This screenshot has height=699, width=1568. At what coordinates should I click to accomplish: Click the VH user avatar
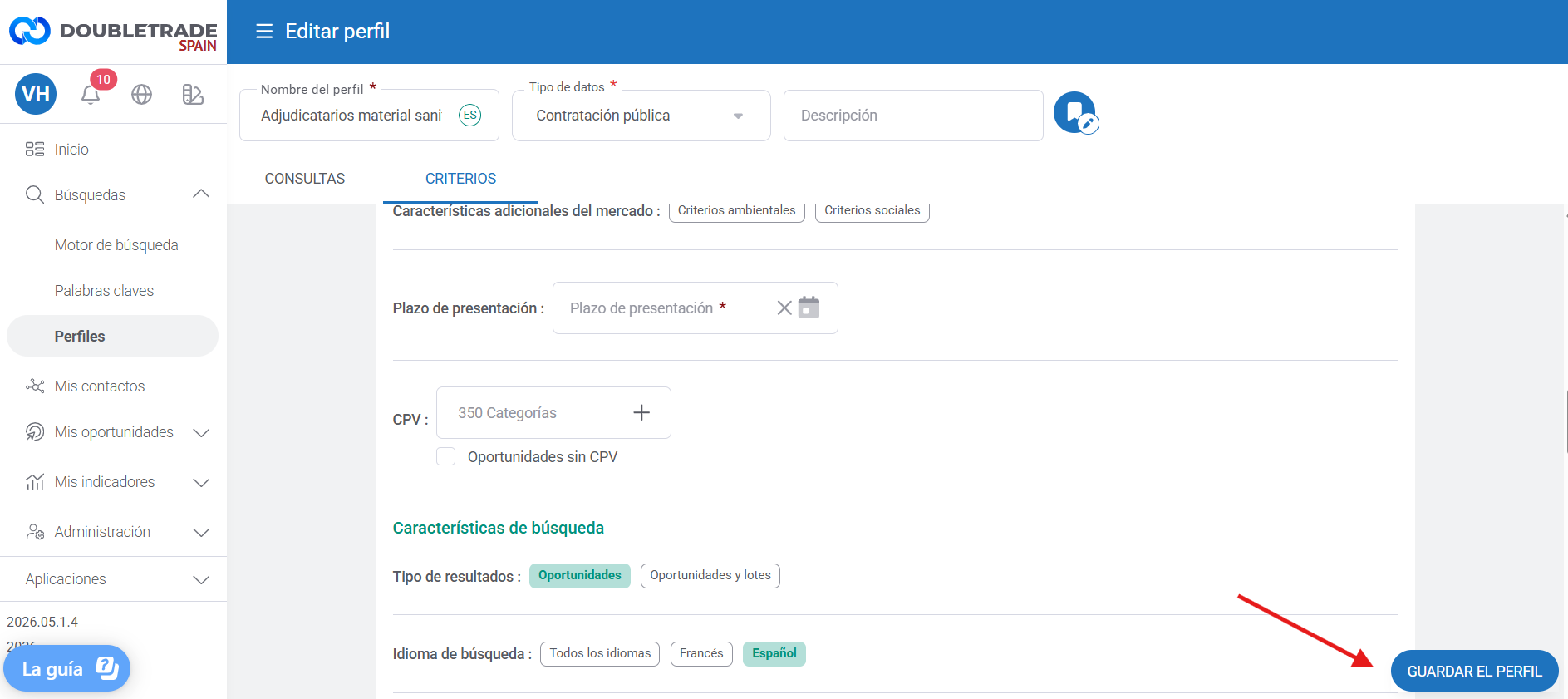click(x=36, y=94)
